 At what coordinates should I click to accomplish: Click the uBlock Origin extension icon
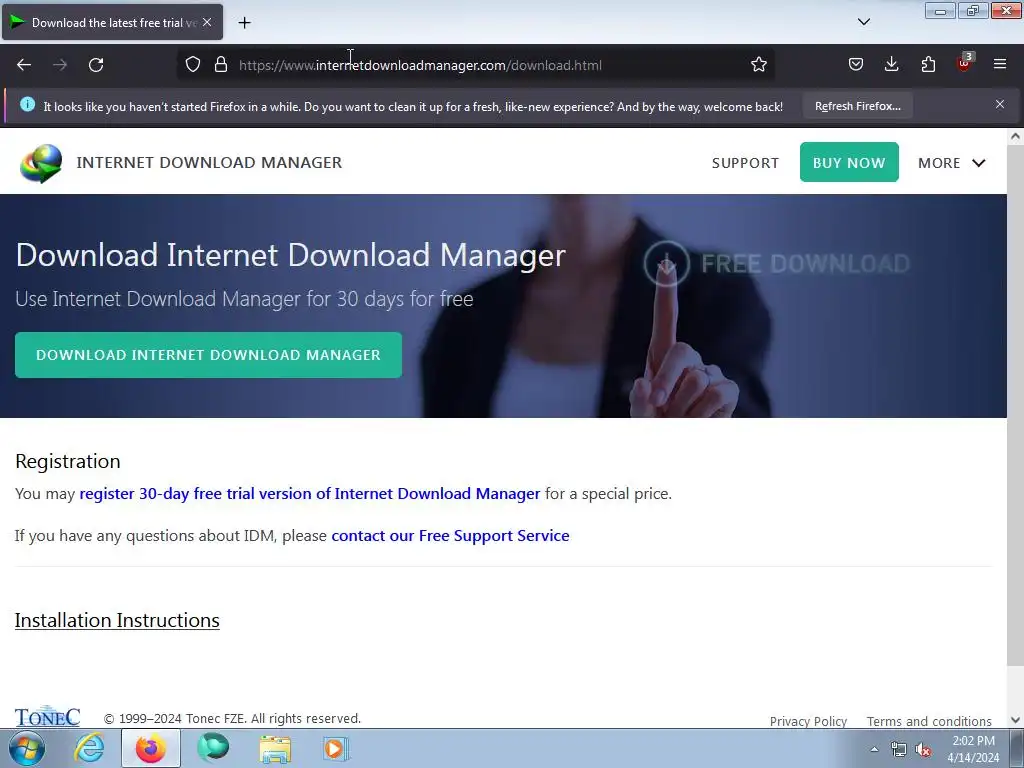pos(964,63)
